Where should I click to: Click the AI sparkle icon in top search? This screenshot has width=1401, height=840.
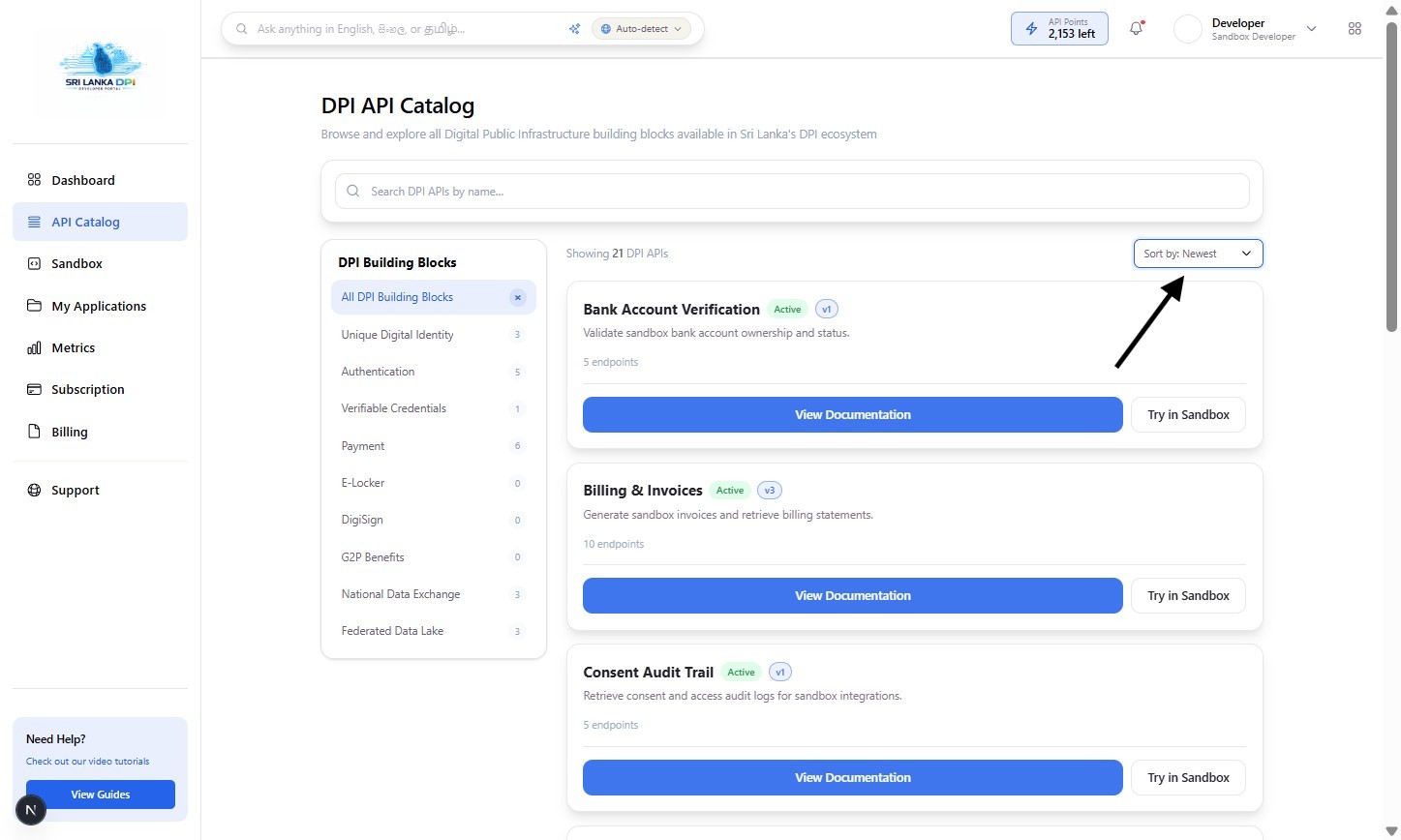coord(574,29)
